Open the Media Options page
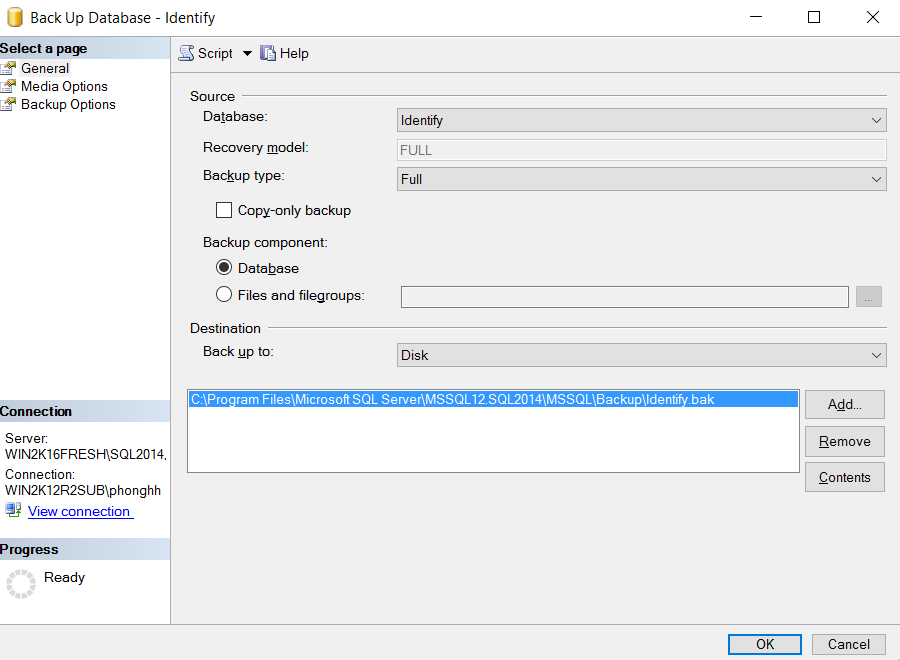This screenshot has width=900, height=660. click(x=64, y=87)
